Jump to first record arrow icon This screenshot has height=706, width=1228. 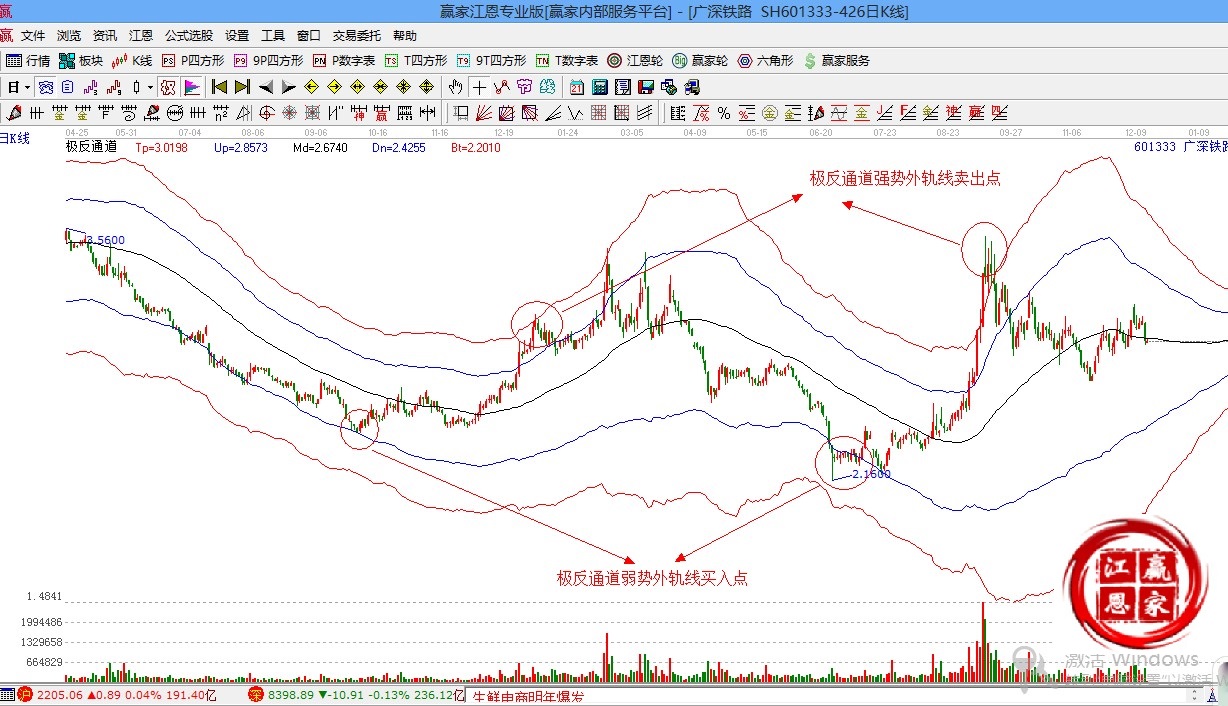tap(219, 87)
